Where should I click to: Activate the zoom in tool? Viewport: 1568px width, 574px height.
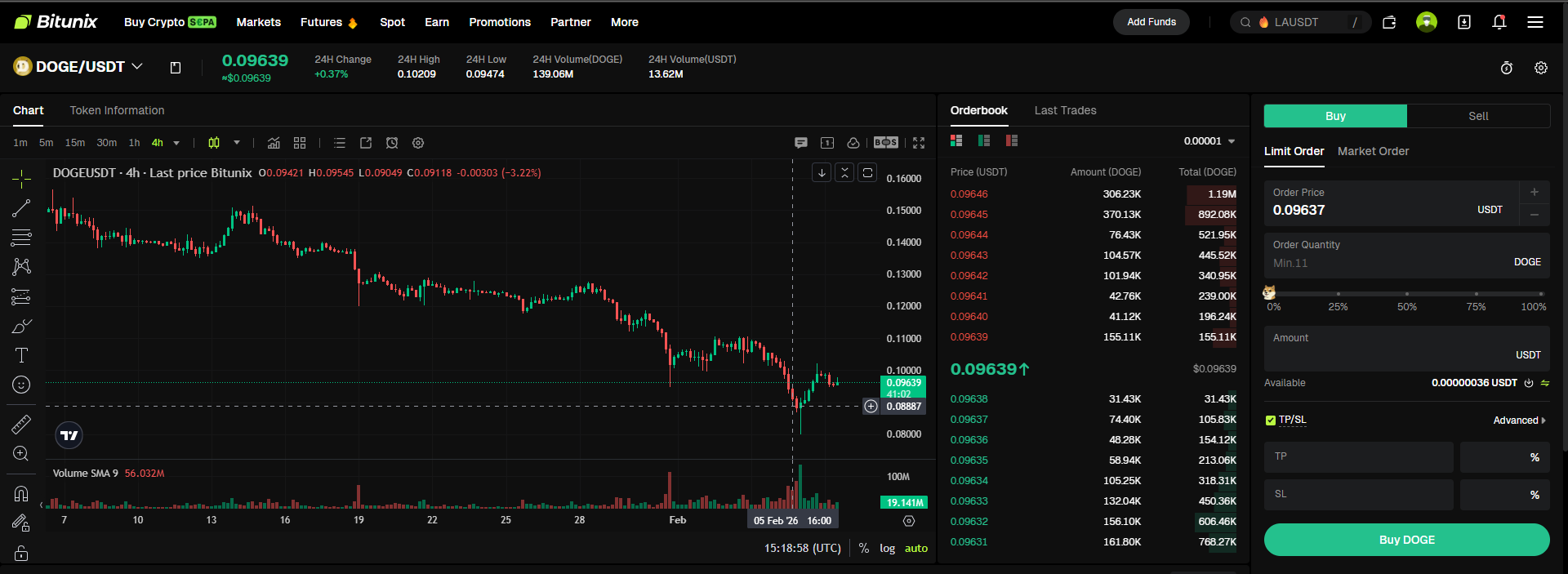click(x=21, y=453)
